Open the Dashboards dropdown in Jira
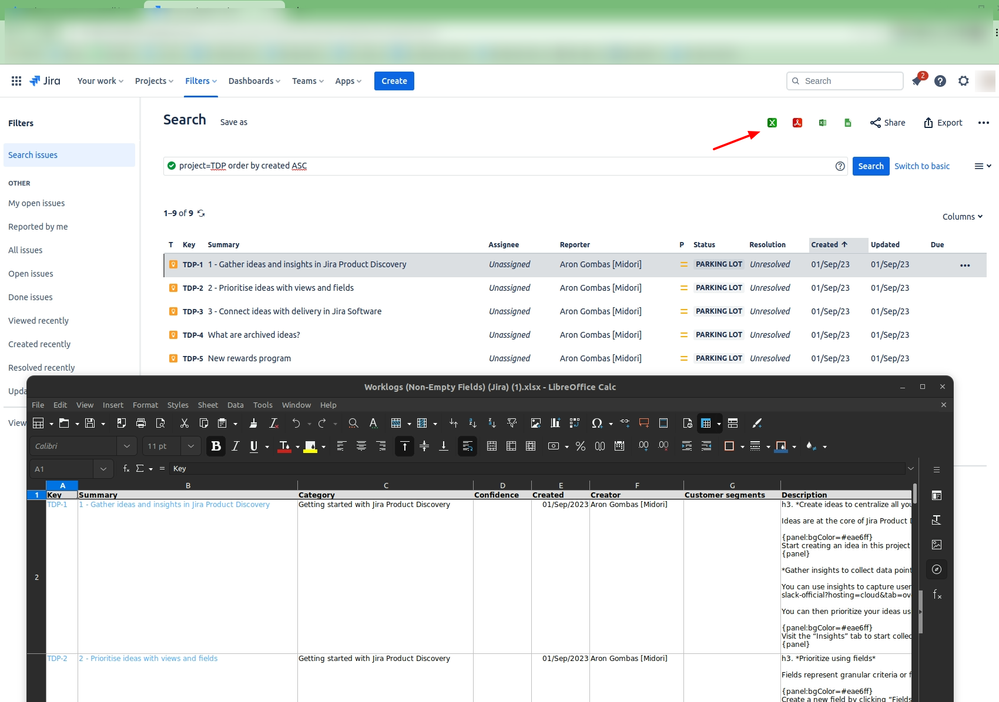Screen dimensions: 999x702 (x=254, y=81)
